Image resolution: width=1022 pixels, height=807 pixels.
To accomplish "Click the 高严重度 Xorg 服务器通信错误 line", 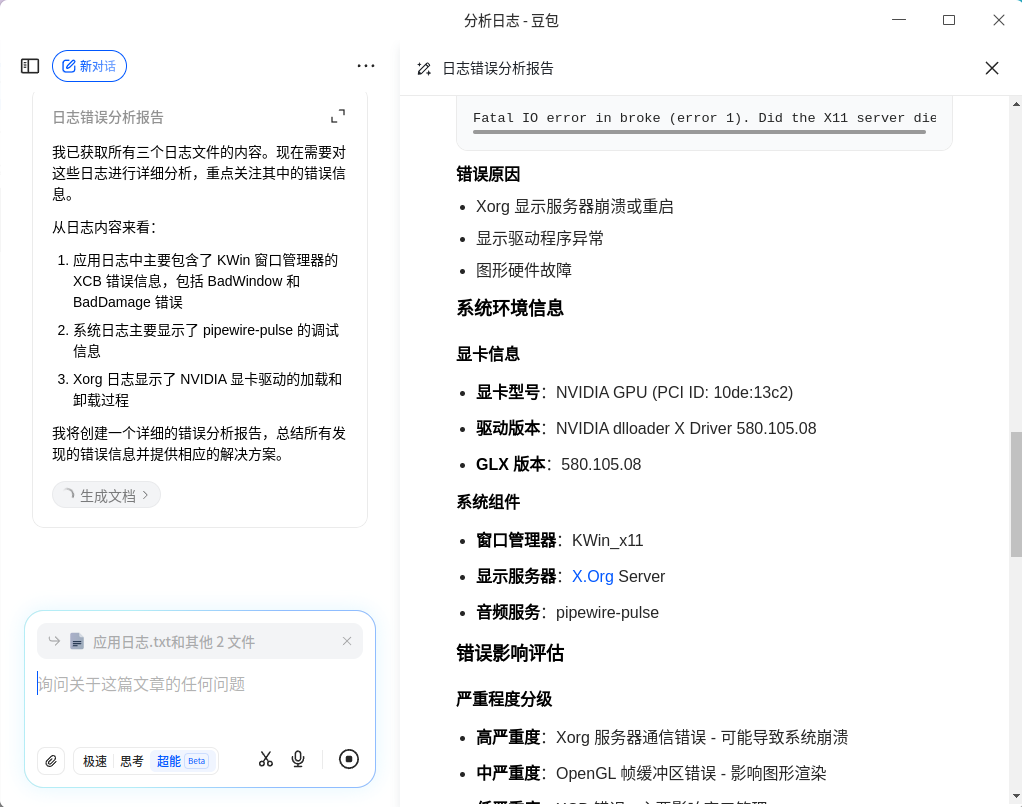I will 662,737.
